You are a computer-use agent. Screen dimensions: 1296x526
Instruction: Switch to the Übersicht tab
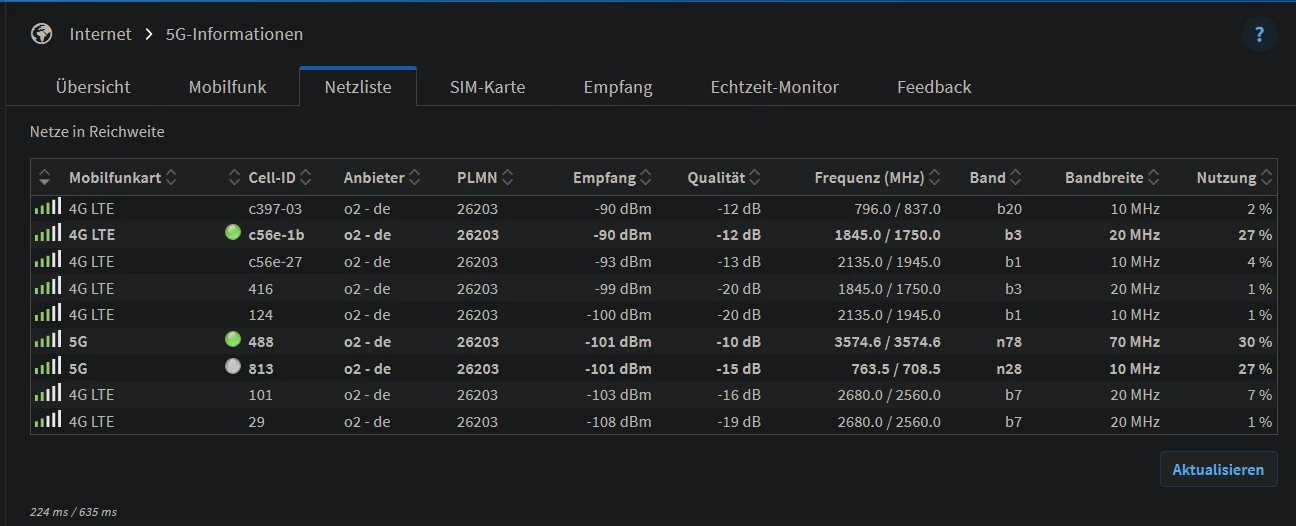point(93,87)
